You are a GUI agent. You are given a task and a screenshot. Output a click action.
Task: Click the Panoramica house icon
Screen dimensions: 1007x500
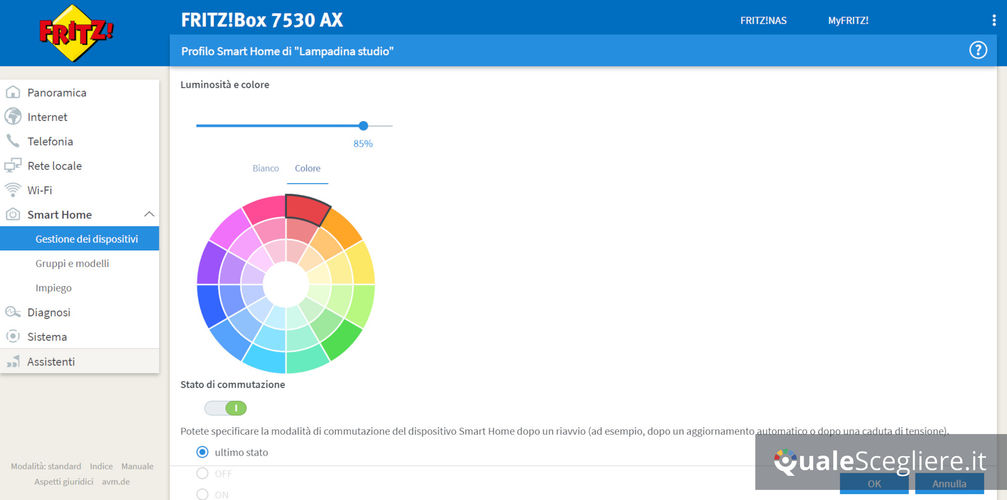point(13,93)
